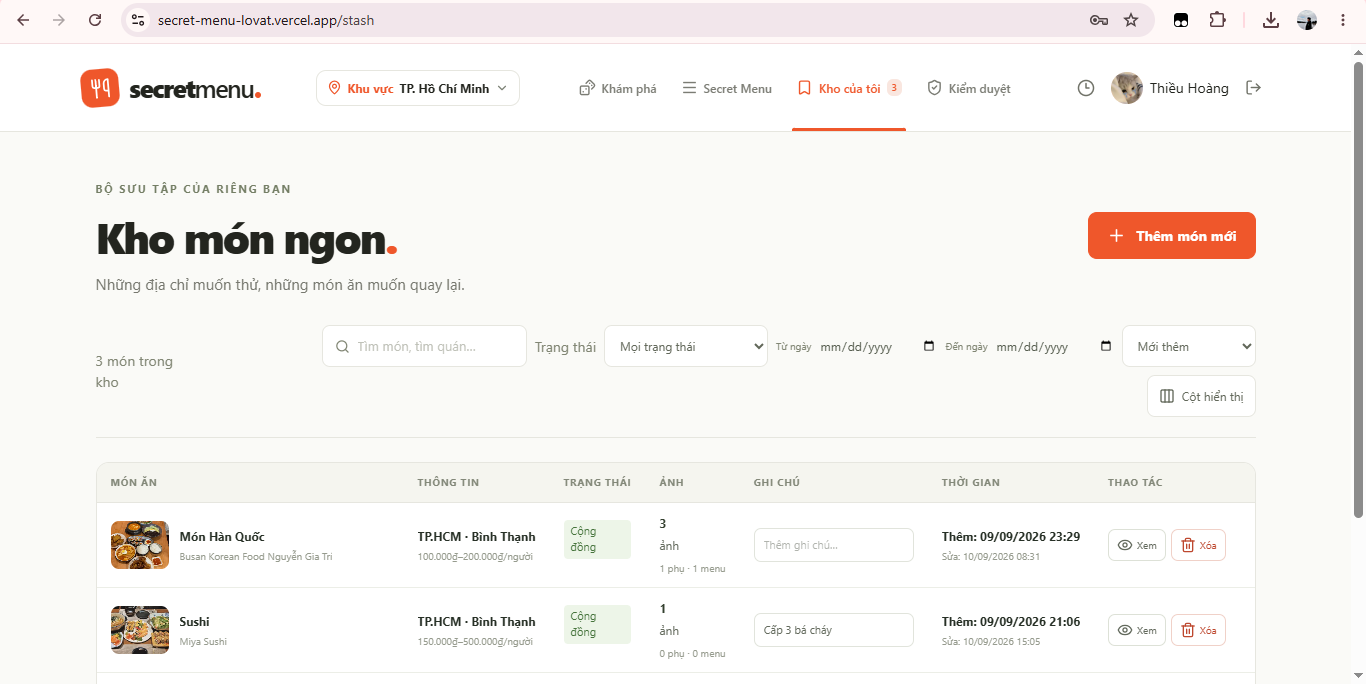Image resolution: width=1366 pixels, height=684 pixels.
Task: Click the calendar icon in Từ ngày field
Action: [x=929, y=346]
